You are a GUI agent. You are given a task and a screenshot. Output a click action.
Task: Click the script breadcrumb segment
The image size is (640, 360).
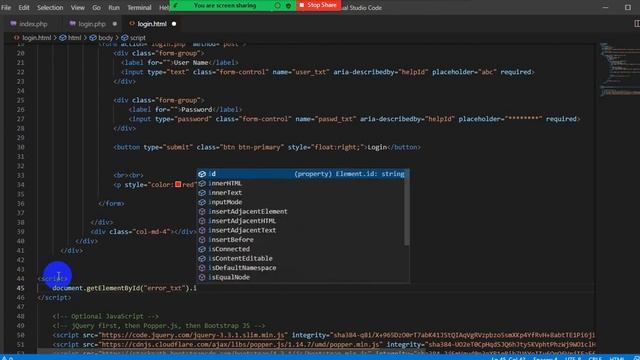pos(138,38)
